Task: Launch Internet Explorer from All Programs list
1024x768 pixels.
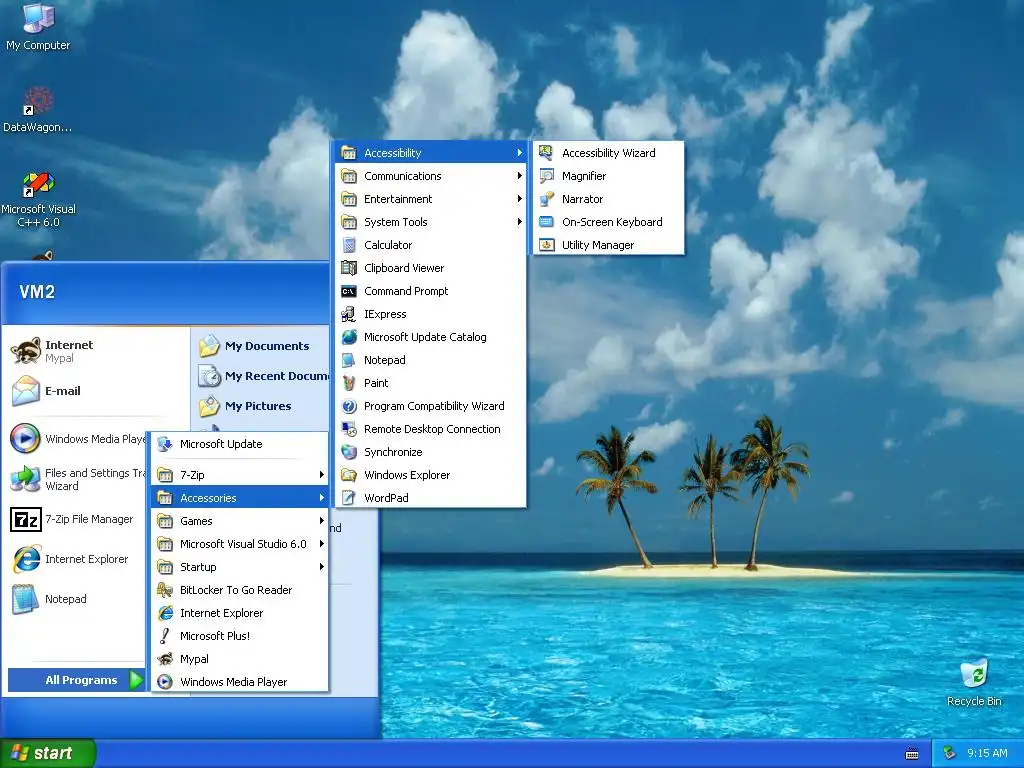Action: point(240,613)
